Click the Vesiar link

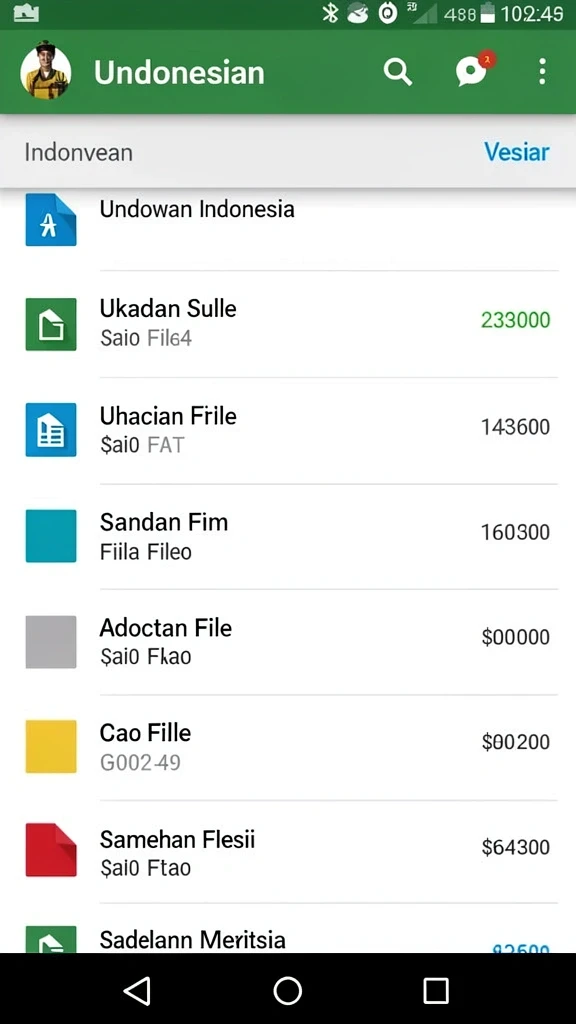[517, 152]
